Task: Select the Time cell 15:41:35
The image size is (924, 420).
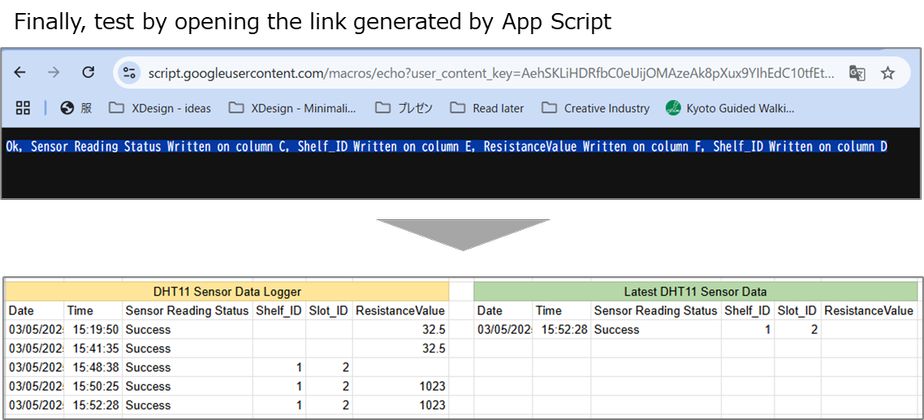Action: [x=93, y=348]
